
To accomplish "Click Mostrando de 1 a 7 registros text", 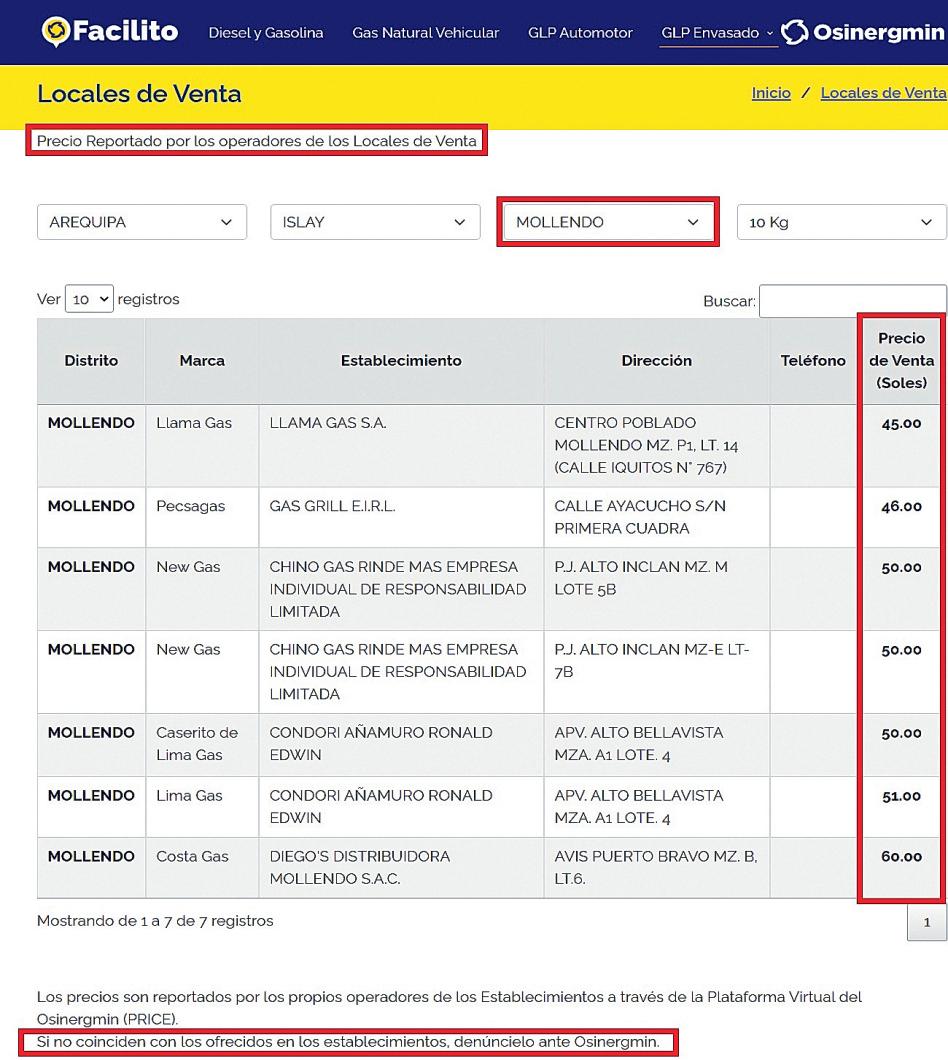I will (x=155, y=921).
